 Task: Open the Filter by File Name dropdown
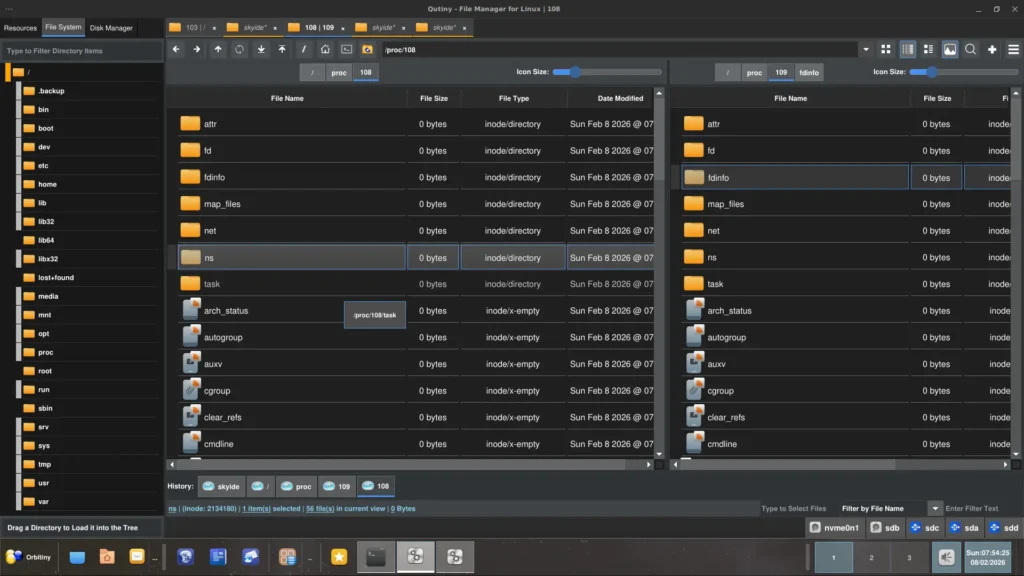point(934,509)
